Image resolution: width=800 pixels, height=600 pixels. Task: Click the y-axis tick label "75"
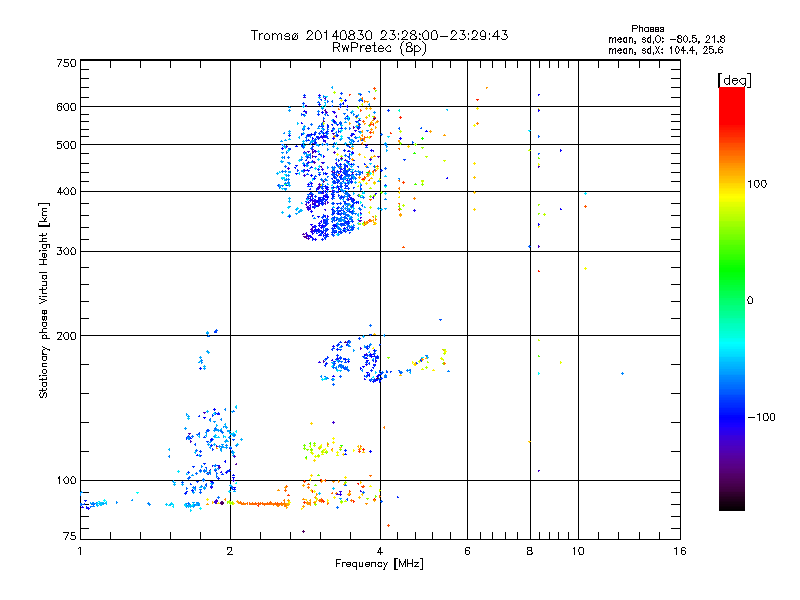click(70, 536)
